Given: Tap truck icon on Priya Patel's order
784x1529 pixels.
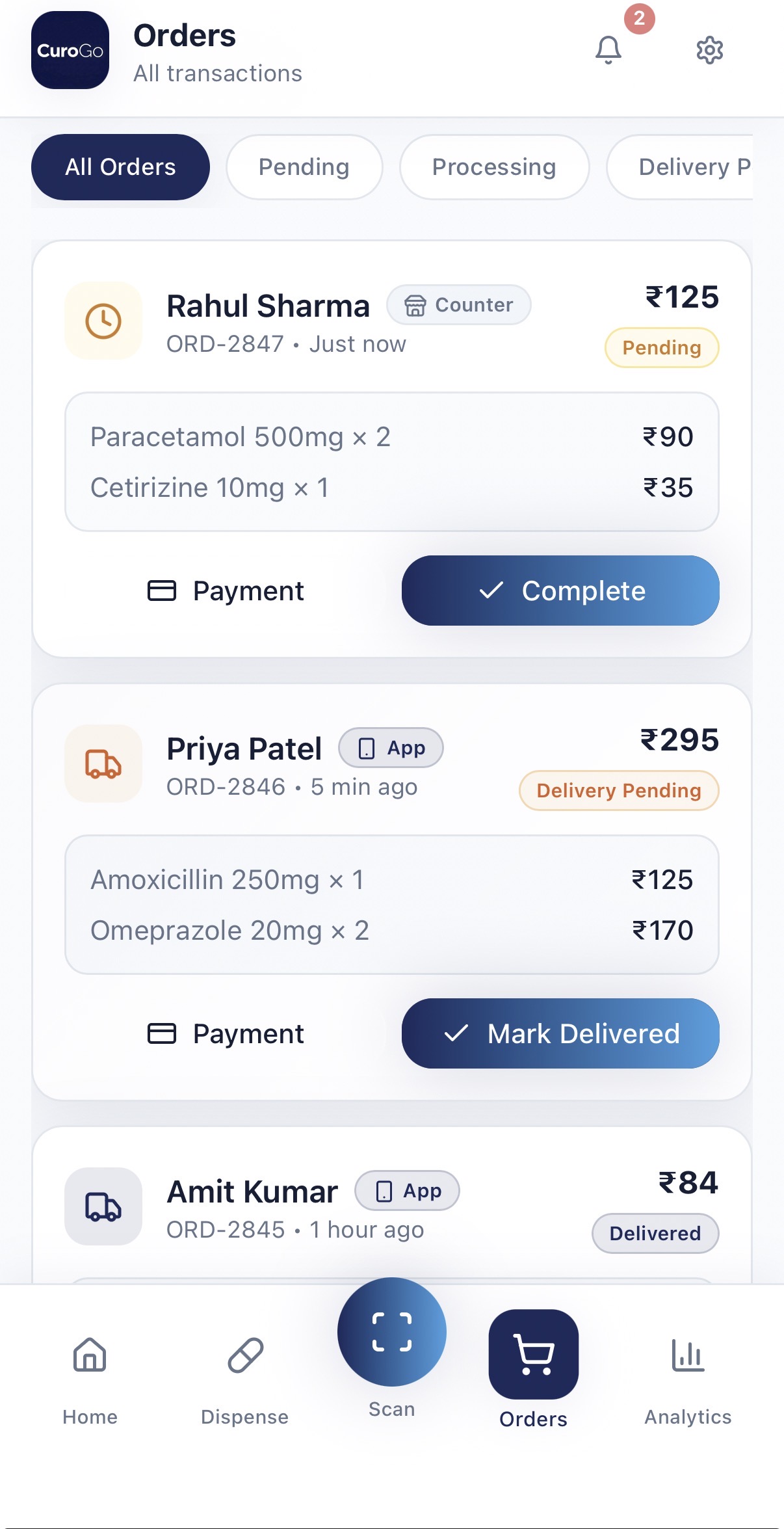Looking at the screenshot, I should pos(103,764).
